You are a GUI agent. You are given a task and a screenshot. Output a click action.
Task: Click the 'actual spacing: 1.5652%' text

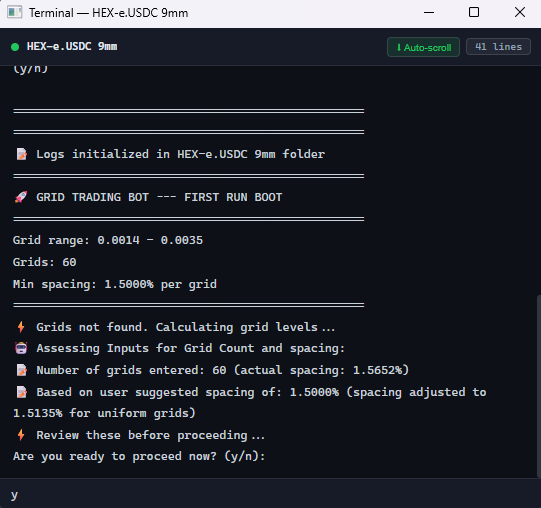pyautogui.click(x=321, y=370)
